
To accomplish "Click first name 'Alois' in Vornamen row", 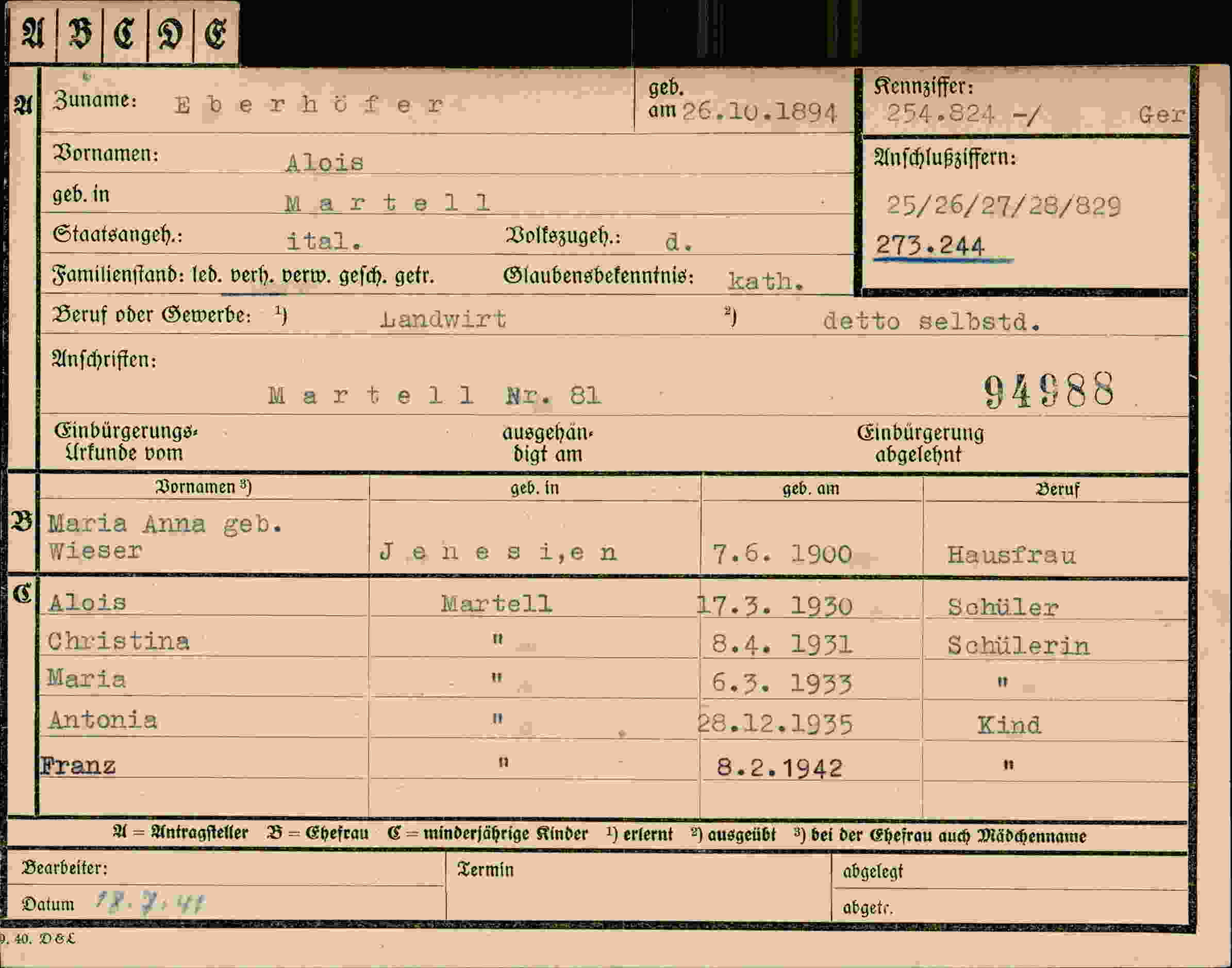I will 325,163.
